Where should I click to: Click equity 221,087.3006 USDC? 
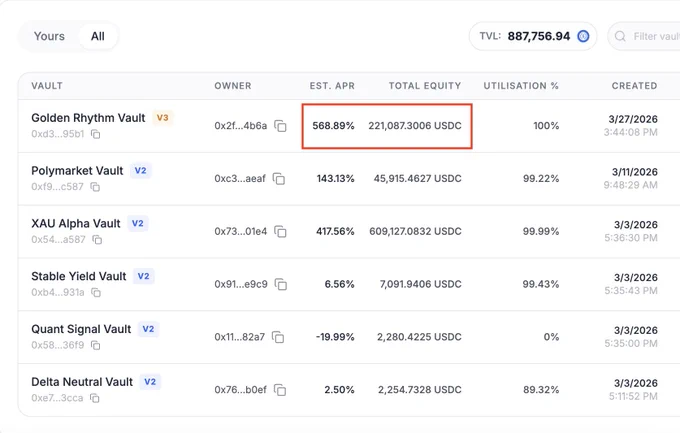pos(415,126)
